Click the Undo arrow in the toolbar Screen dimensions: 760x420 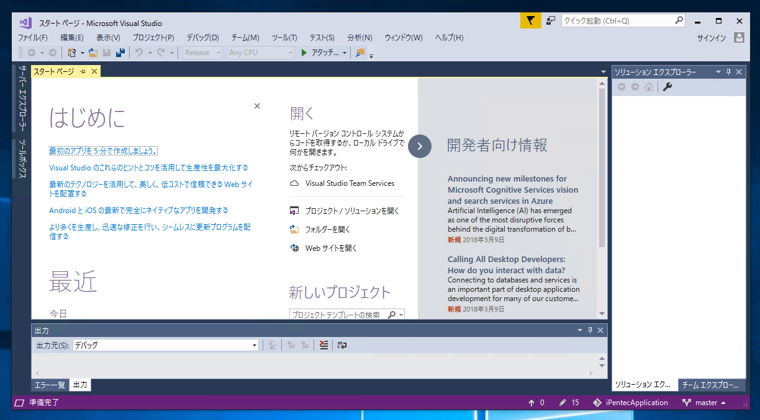[x=139, y=52]
